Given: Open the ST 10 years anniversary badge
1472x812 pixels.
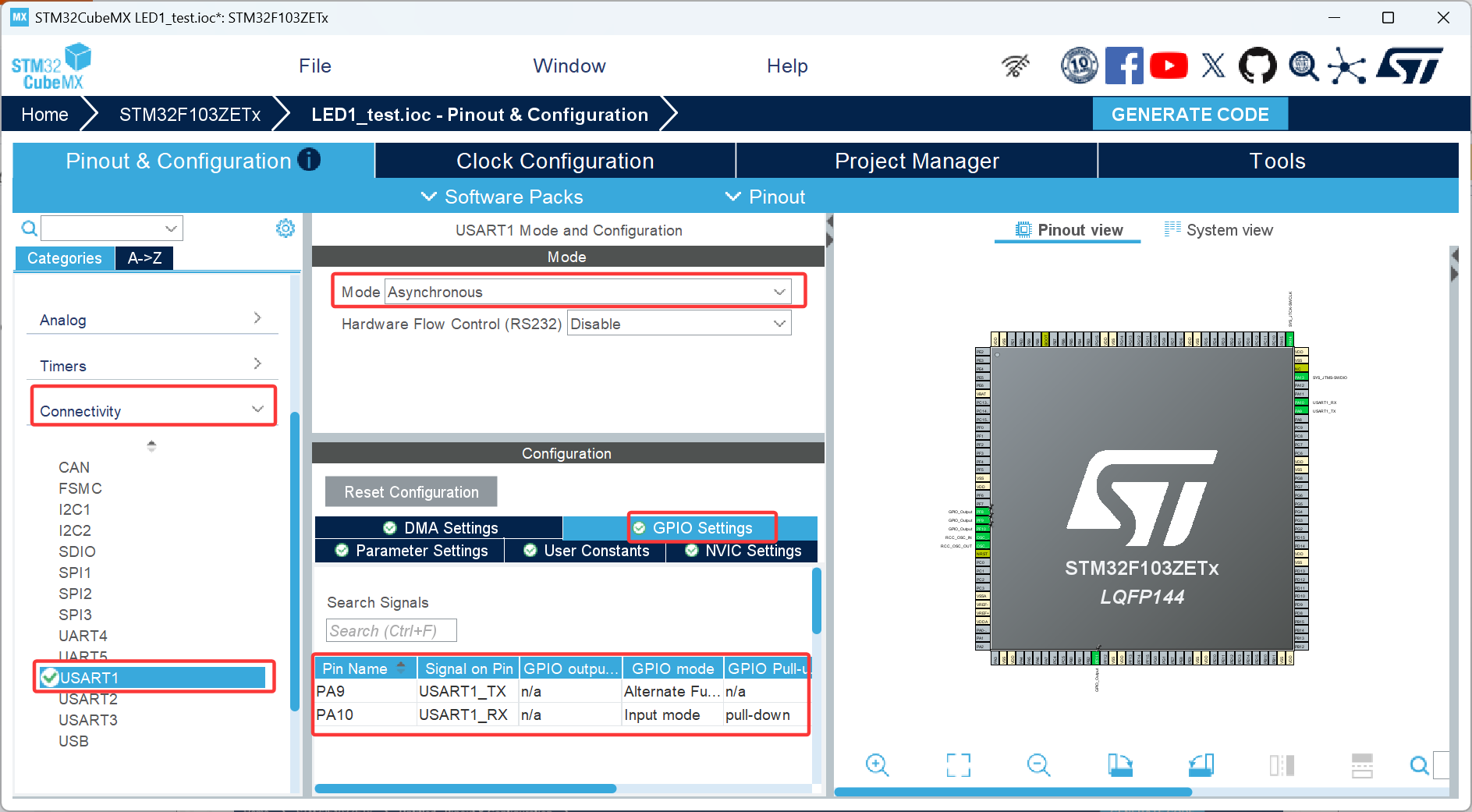Looking at the screenshot, I should [1080, 66].
